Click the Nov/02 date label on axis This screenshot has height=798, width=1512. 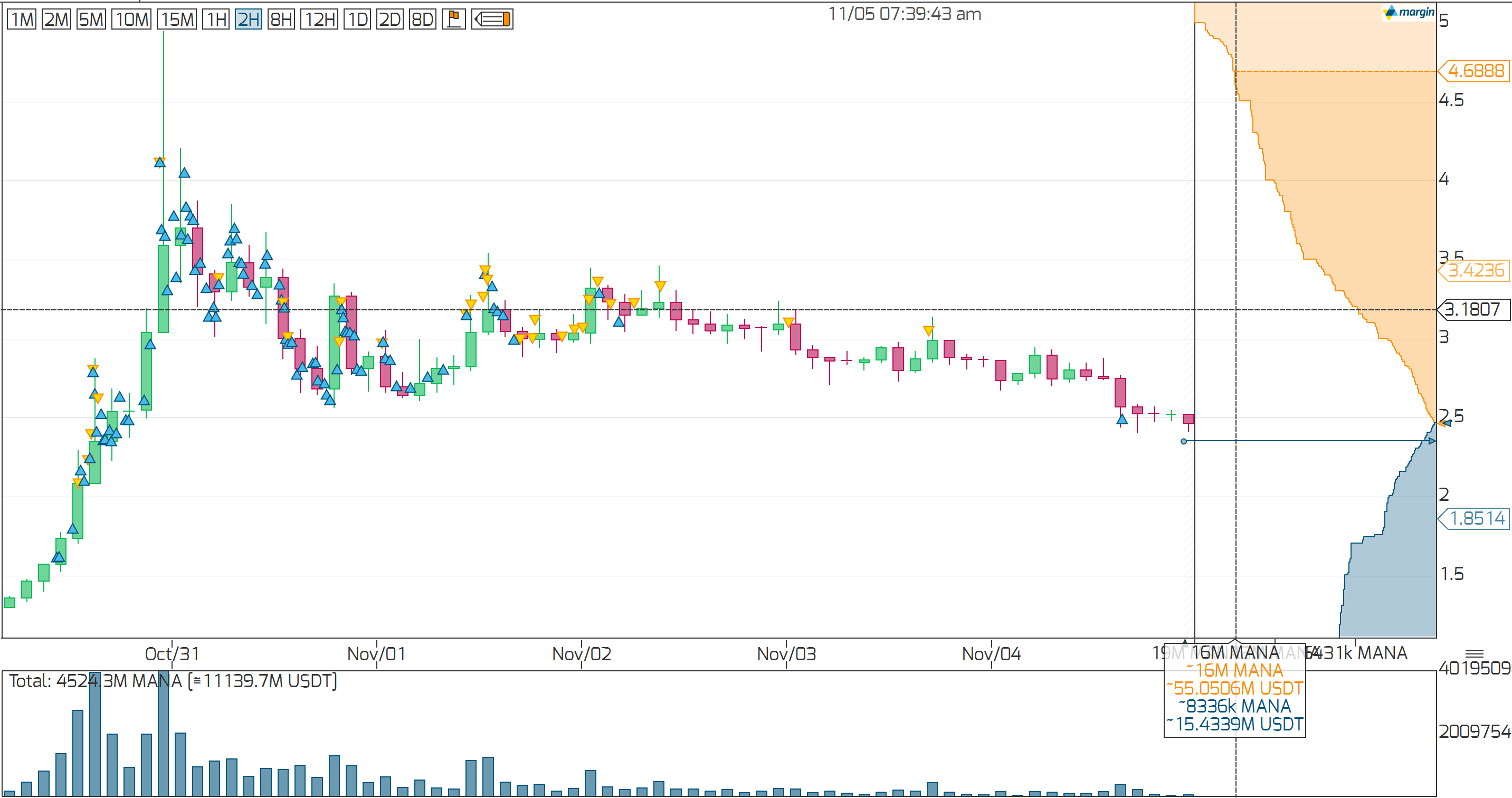[x=581, y=654]
